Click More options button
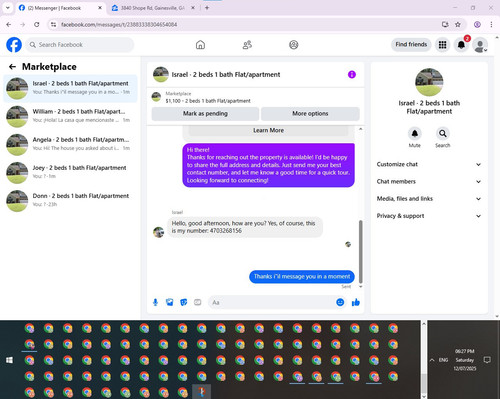 tap(310, 114)
